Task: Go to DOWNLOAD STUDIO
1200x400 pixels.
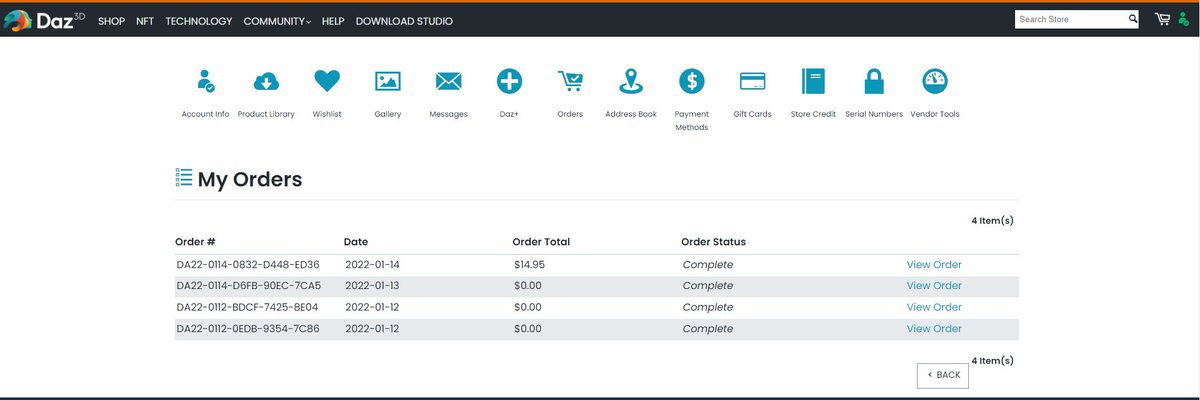Action: pyautogui.click(x=404, y=21)
